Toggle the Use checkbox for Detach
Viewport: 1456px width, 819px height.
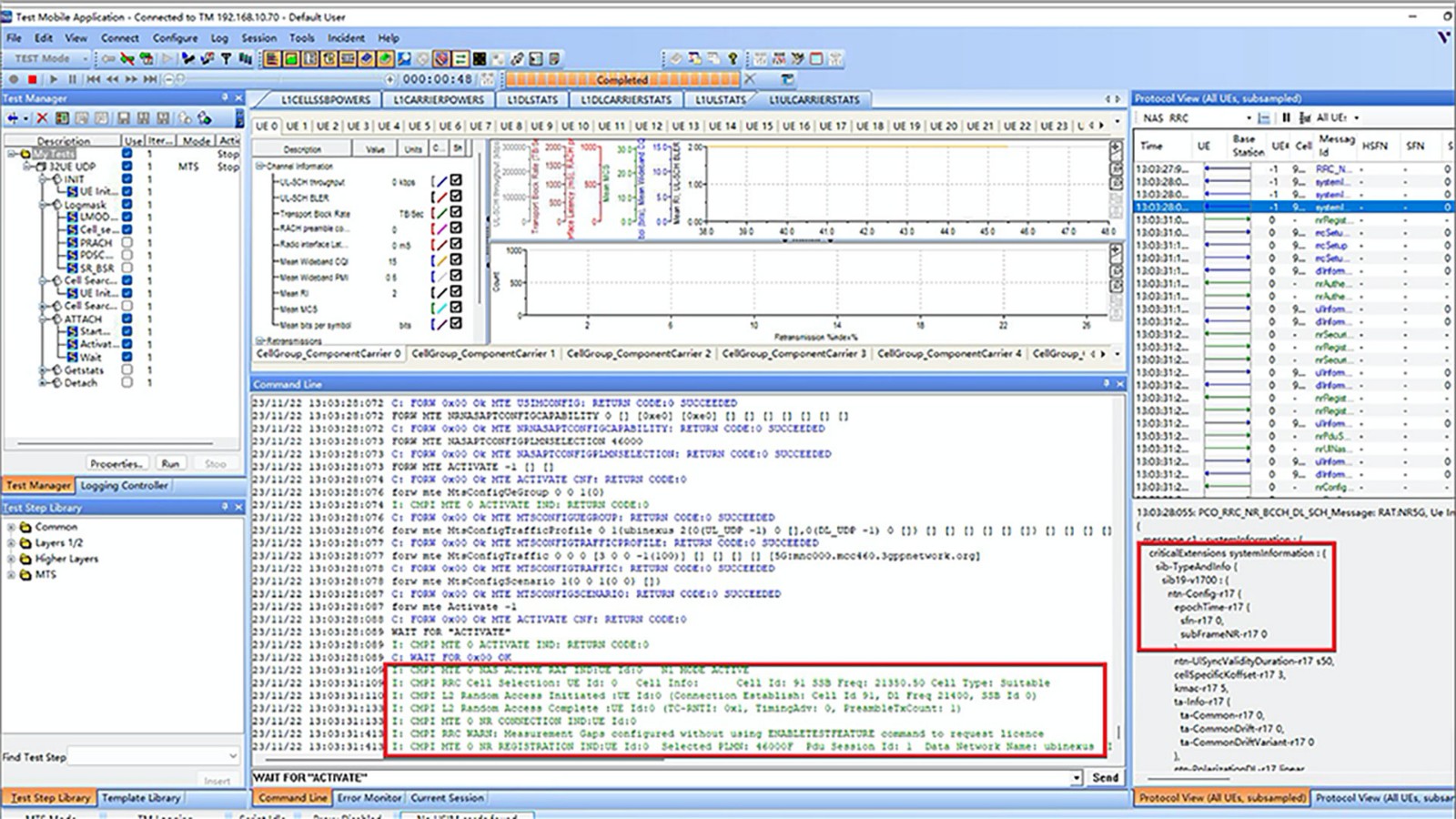(127, 382)
